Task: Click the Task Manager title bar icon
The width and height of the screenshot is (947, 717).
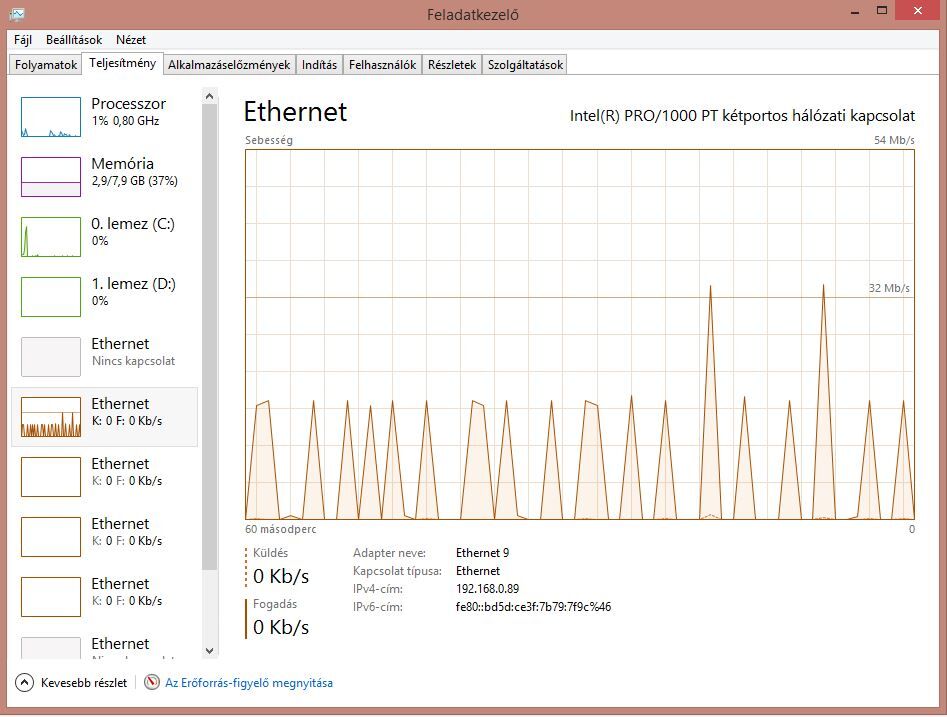Action: (17, 14)
